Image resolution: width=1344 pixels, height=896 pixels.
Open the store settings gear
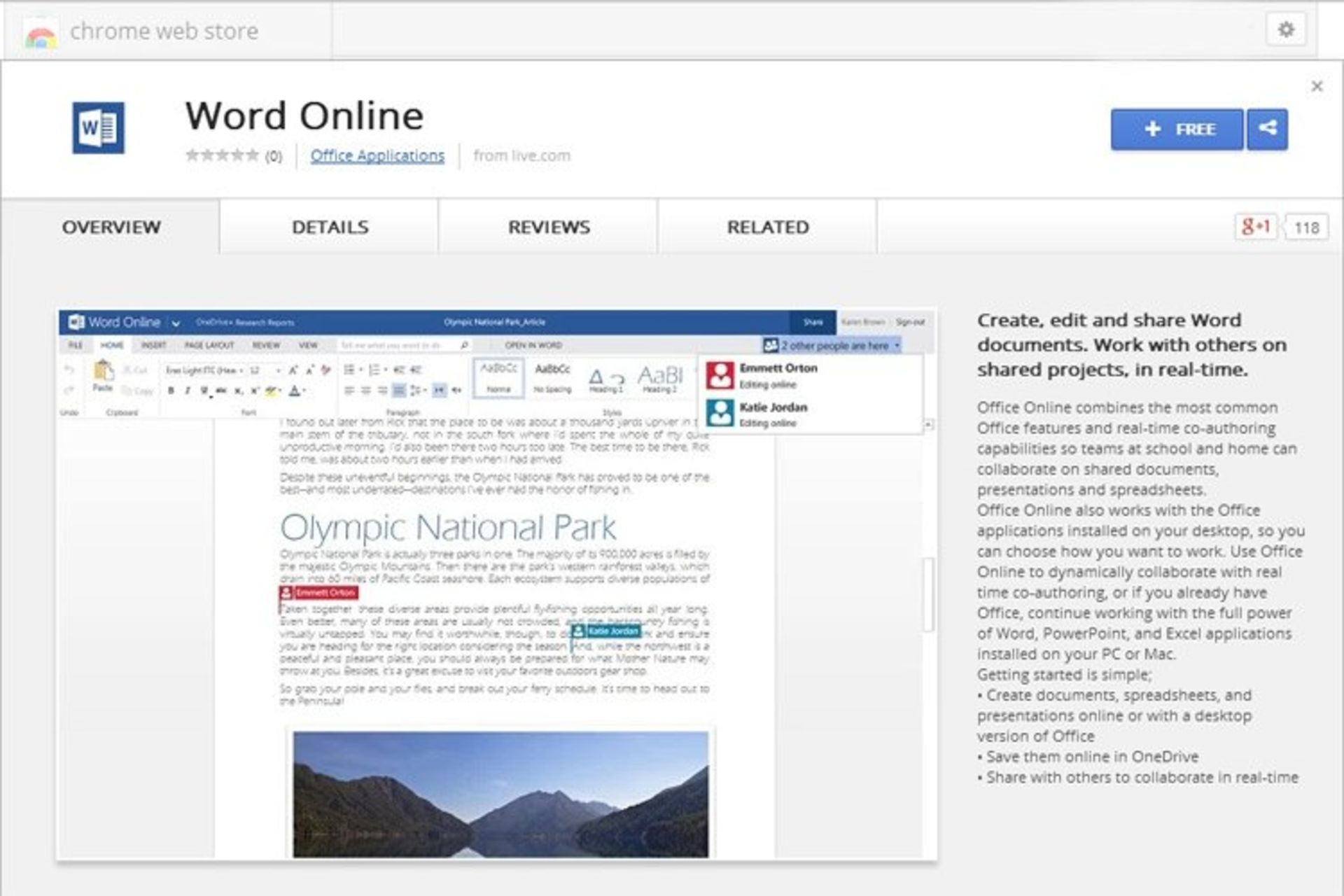(x=1286, y=30)
